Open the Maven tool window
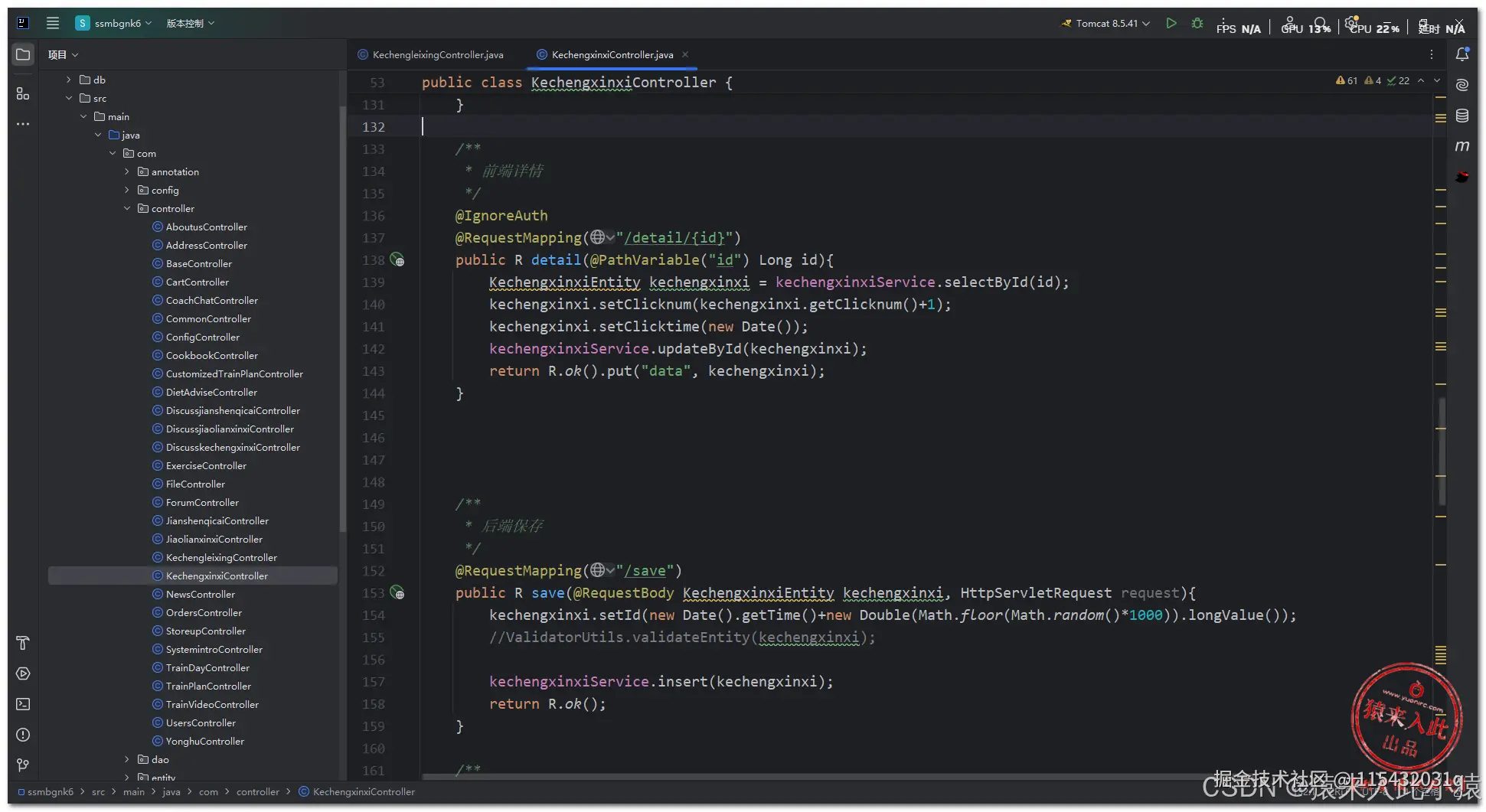 tap(1462, 145)
